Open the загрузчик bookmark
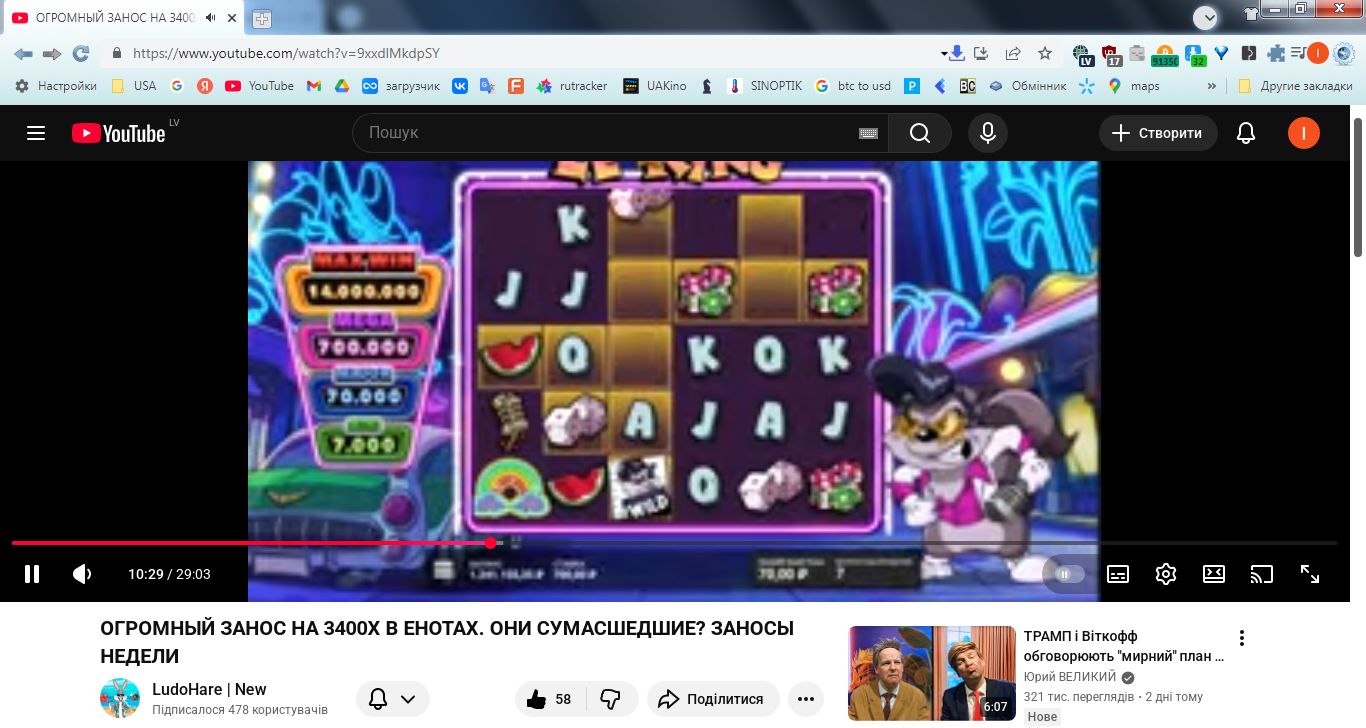1366x728 pixels. (401, 86)
